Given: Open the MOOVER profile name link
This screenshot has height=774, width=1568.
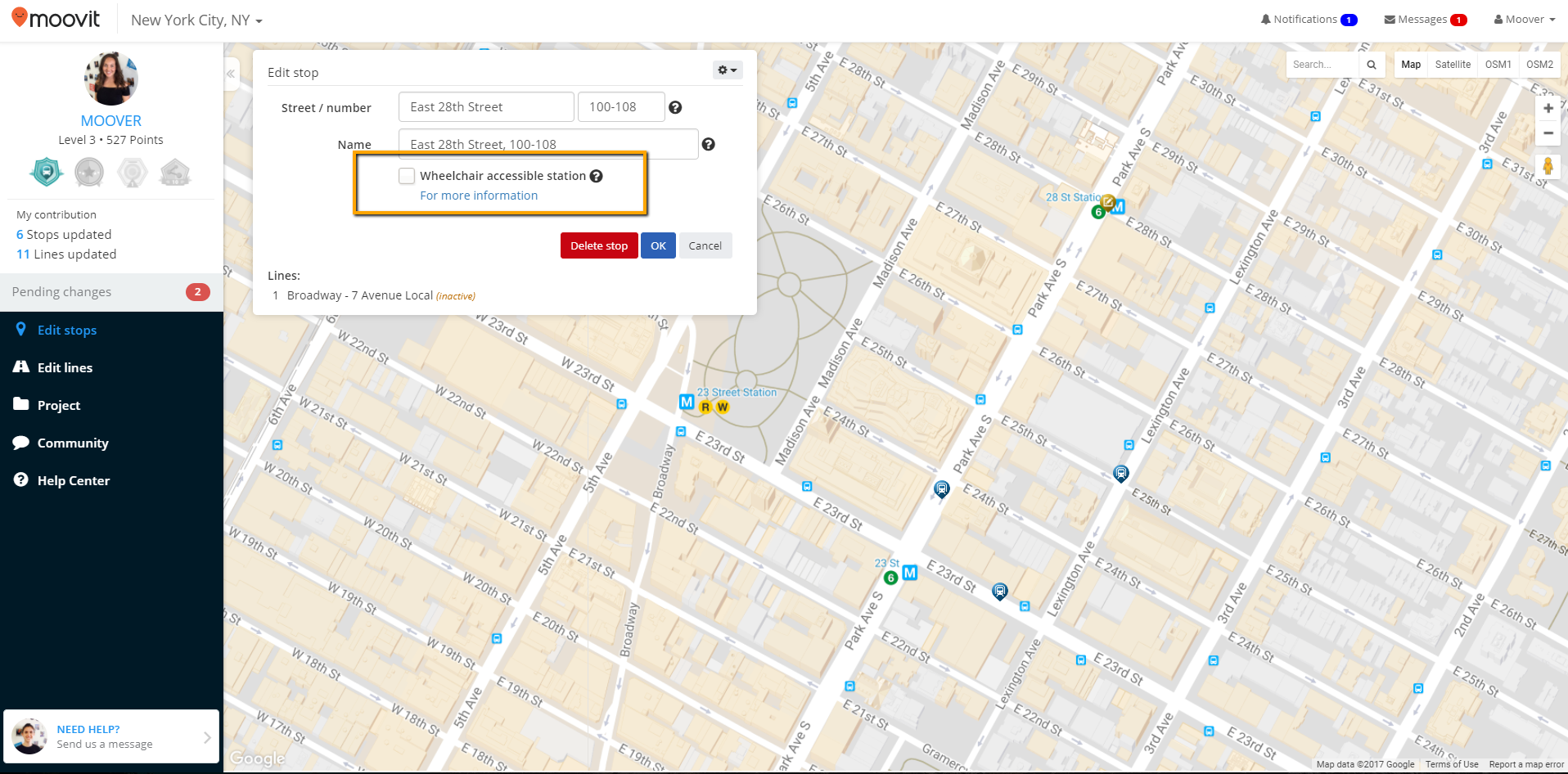Looking at the screenshot, I should pos(111,120).
